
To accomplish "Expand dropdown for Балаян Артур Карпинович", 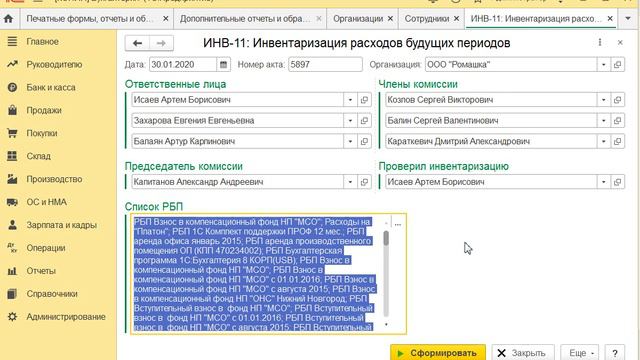I will [x=350, y=141].
